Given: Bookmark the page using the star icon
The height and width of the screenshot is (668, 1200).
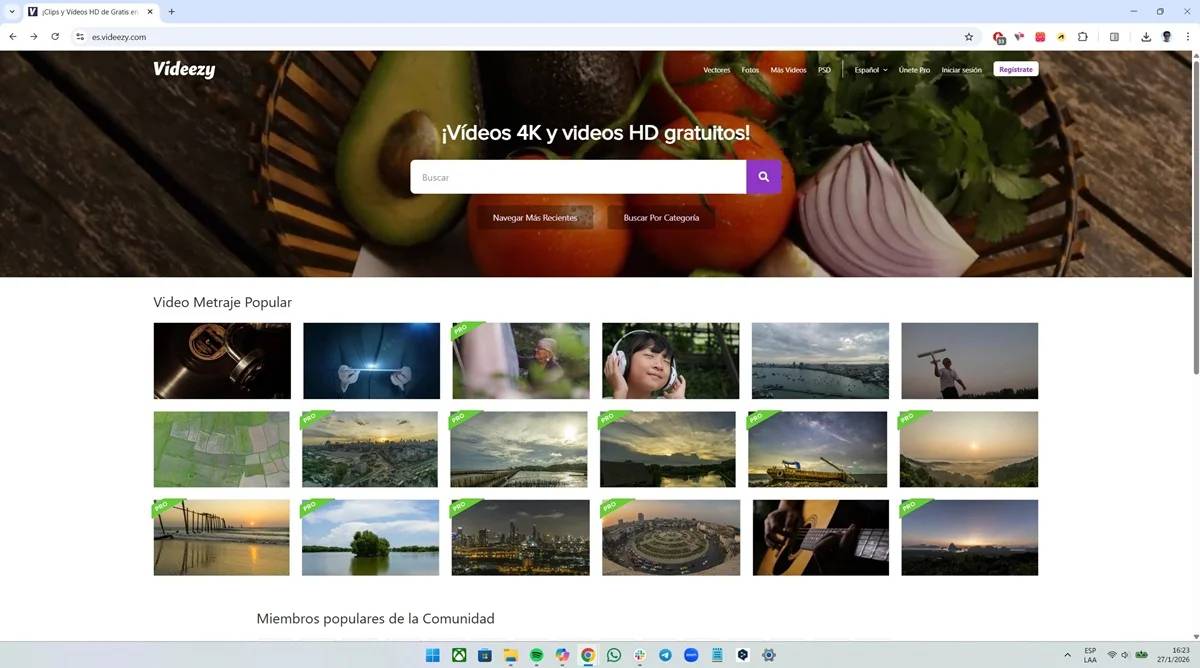Looking at the screenshot, I should (968, 36).
